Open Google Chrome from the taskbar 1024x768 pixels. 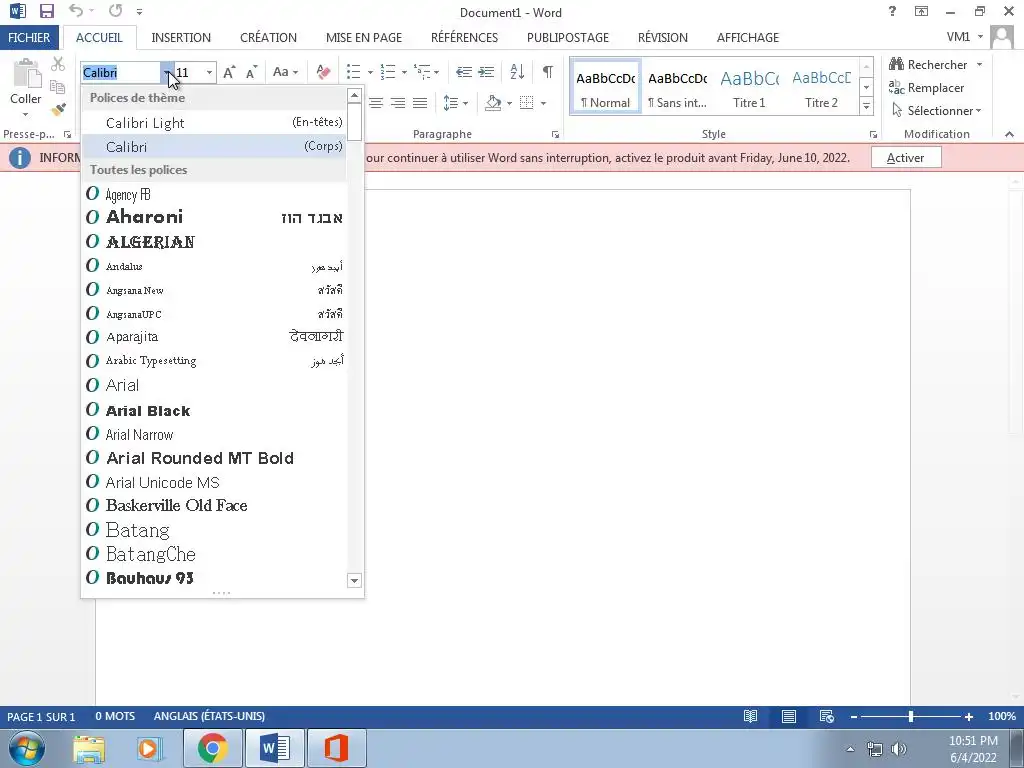[212, 748]
